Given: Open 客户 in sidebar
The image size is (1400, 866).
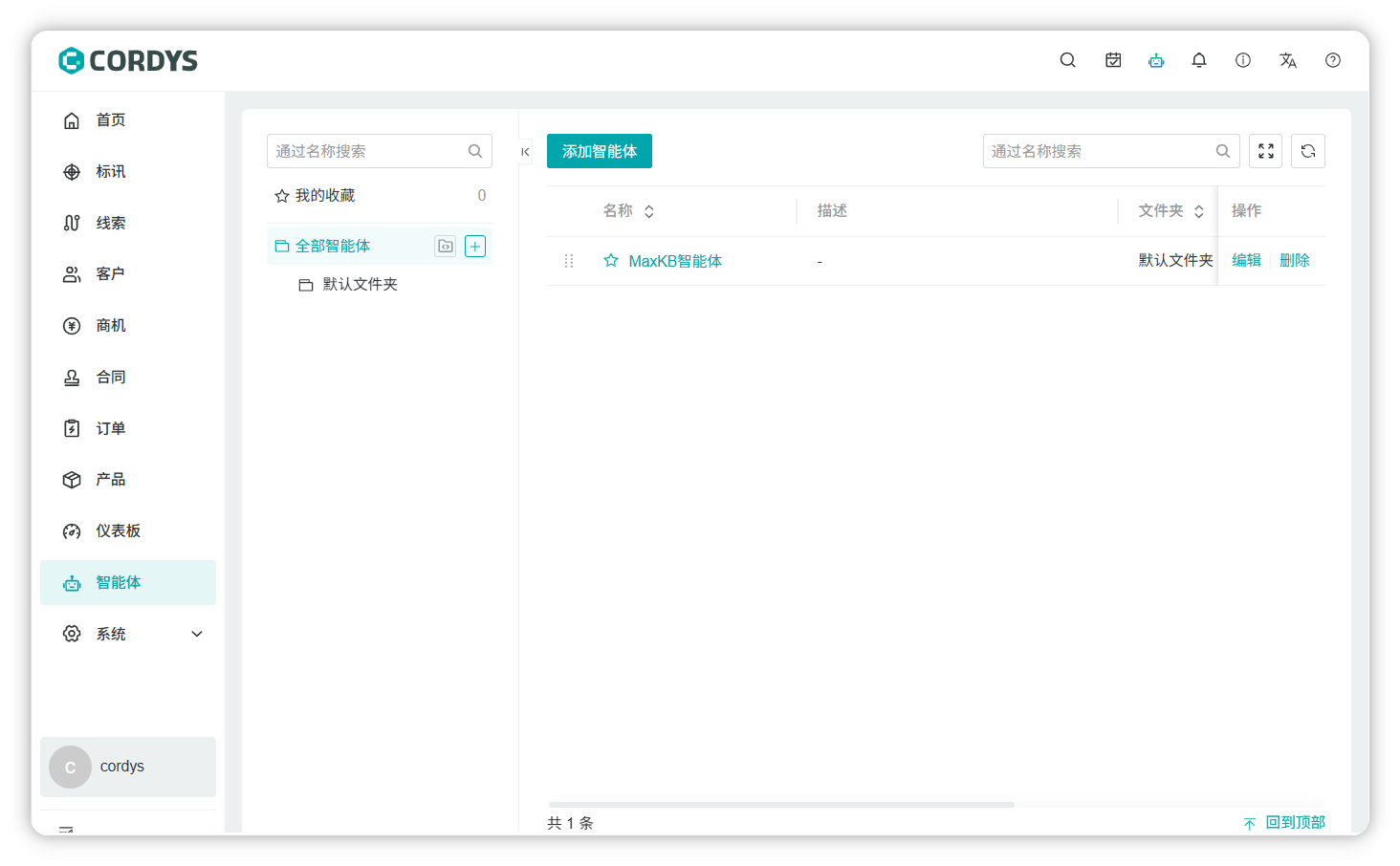Looking at the screenshot, I should pyautogui.click(x=128, y=274).
